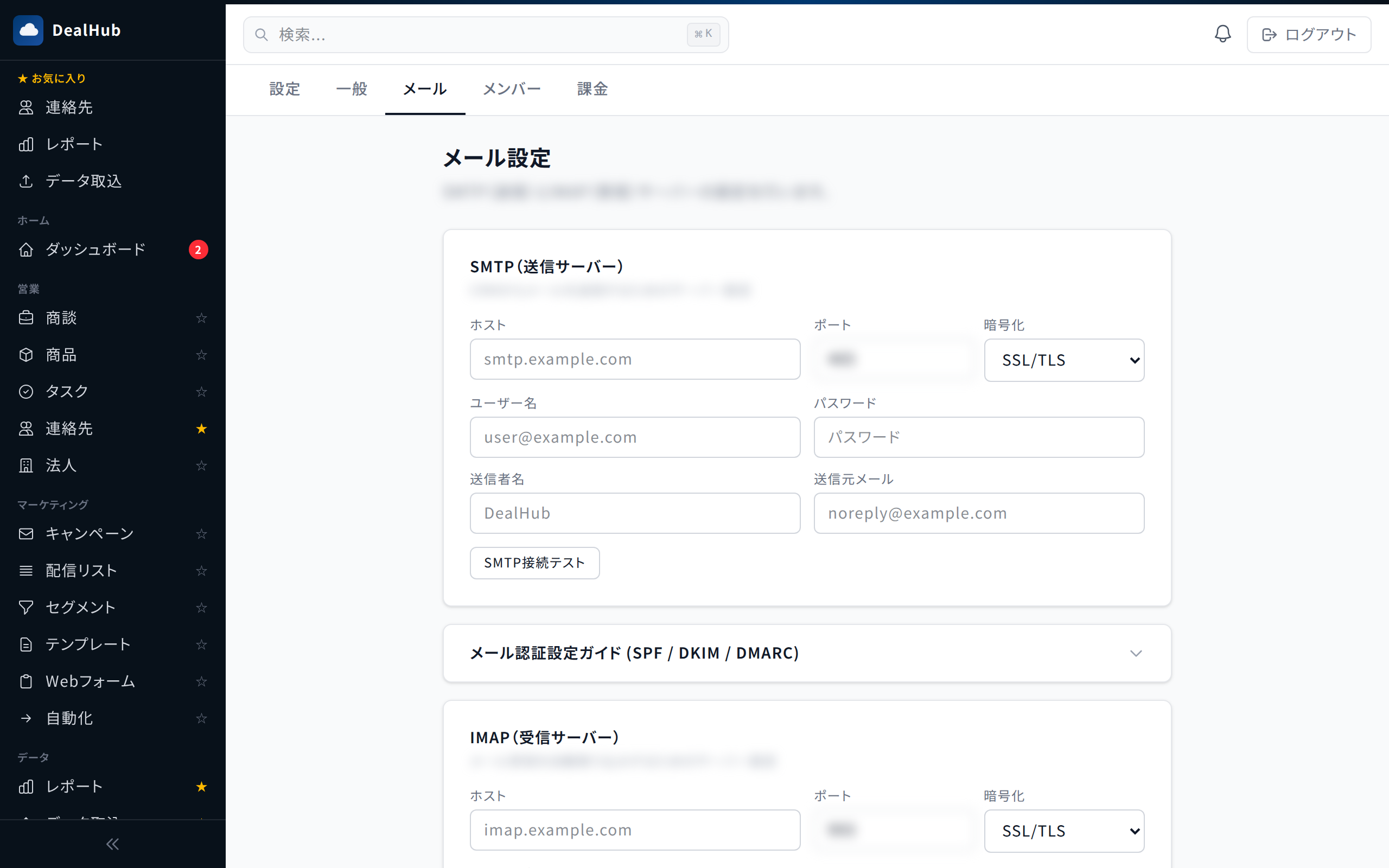Click the DealHub cloud logo
Screen dimensions: 1389x868
28,30
